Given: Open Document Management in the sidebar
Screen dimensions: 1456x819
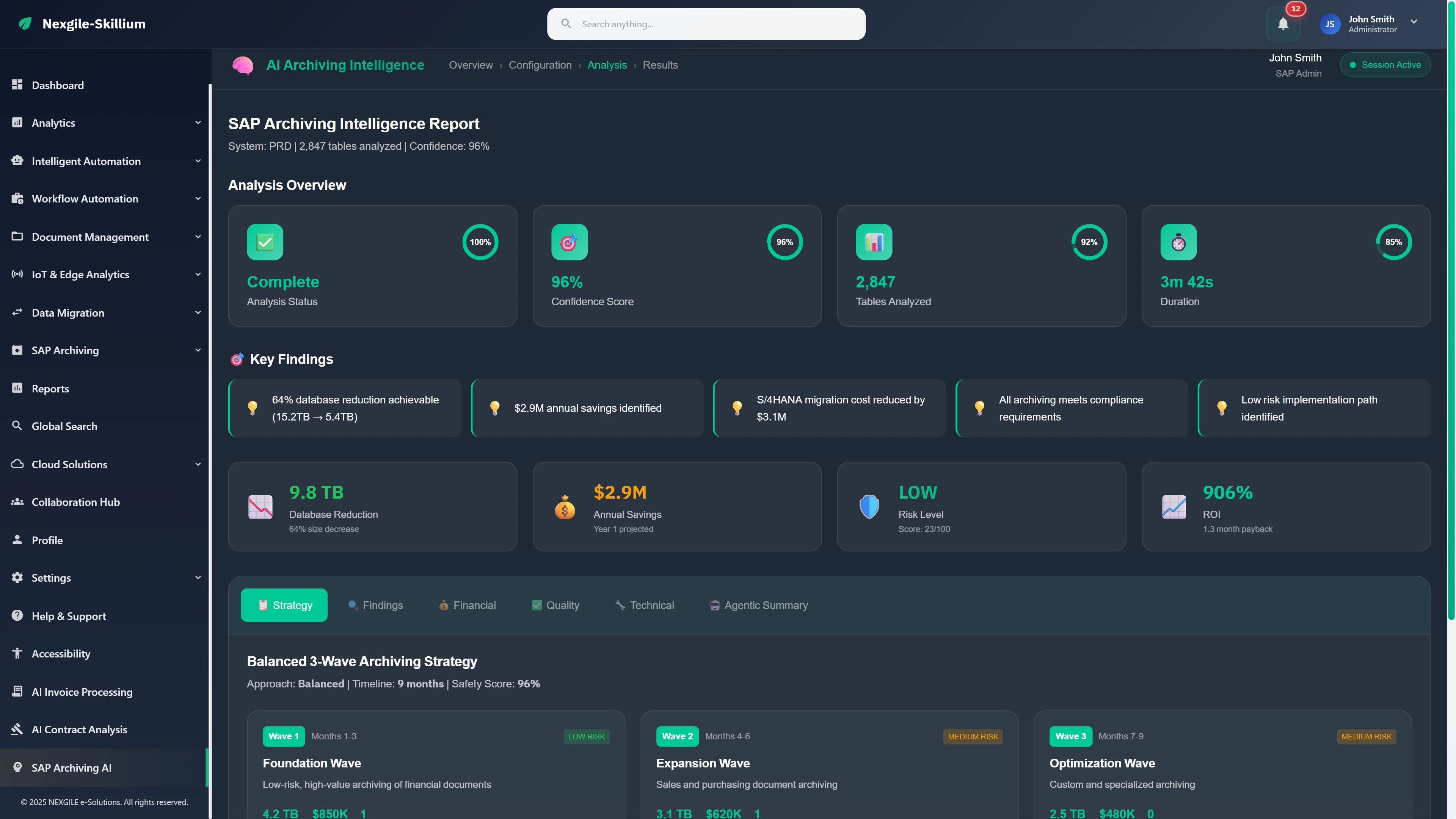Looking at the screenshot, I should click(90, 237).
